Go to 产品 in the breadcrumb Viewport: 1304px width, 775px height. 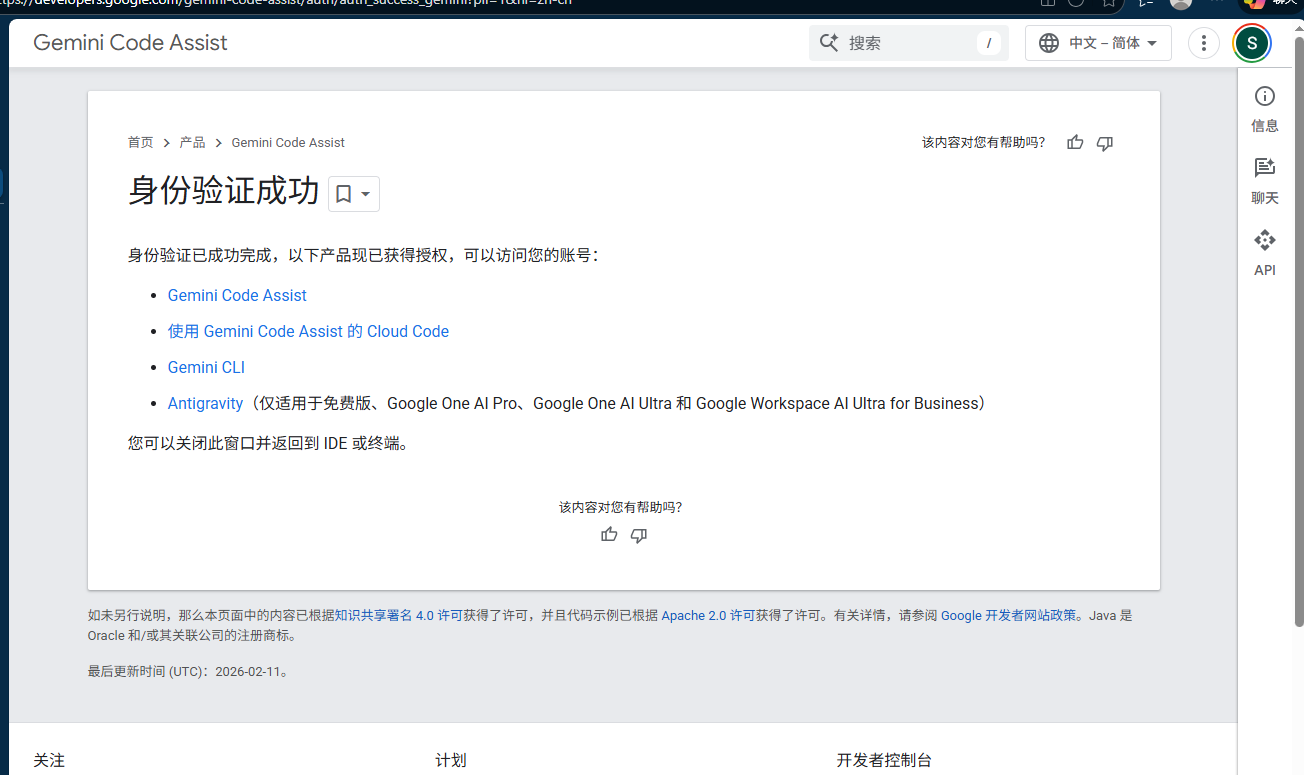[192, 143]
